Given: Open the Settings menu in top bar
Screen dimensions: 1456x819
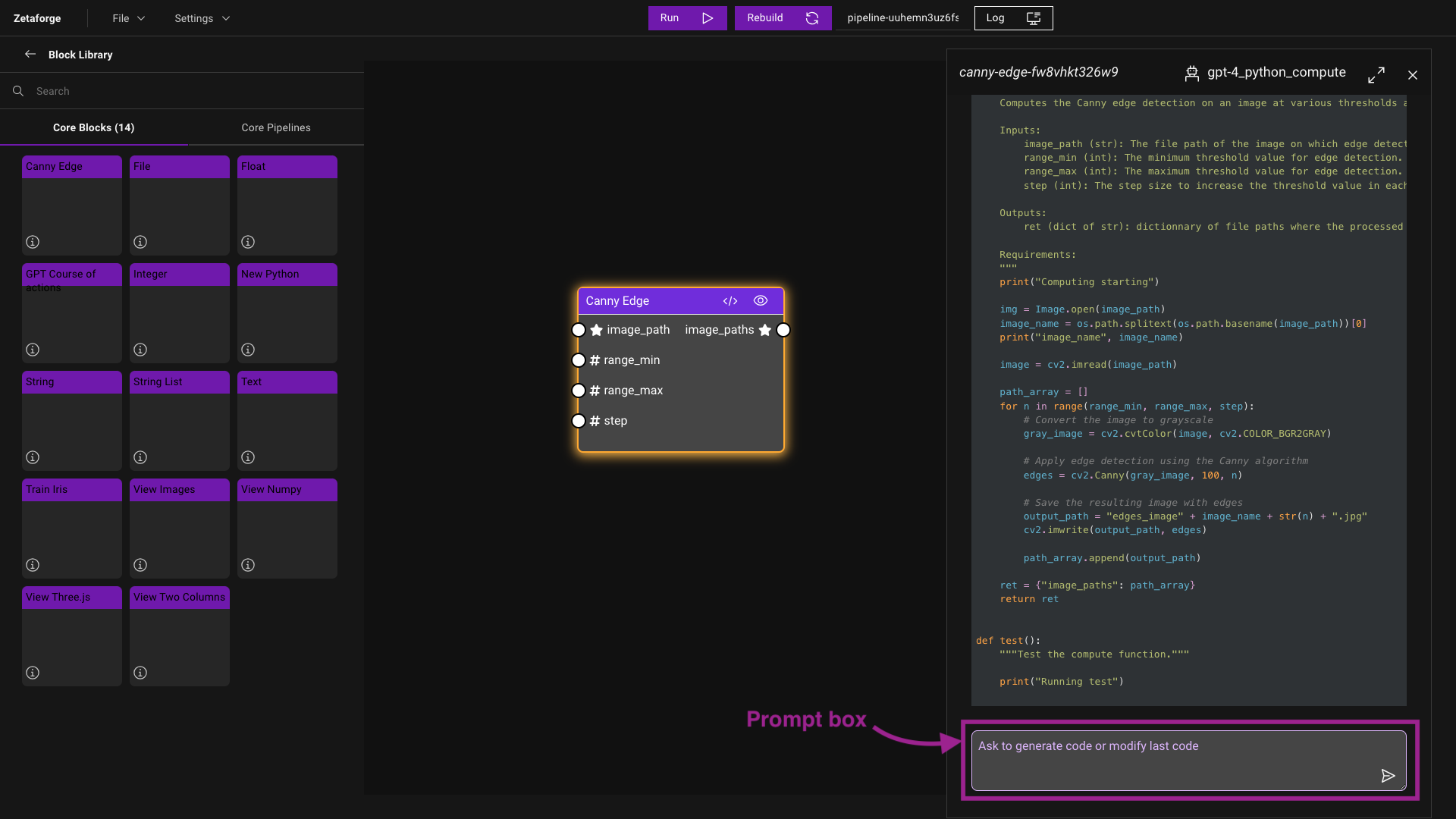Looking at the screenshot, I should 201,18.
